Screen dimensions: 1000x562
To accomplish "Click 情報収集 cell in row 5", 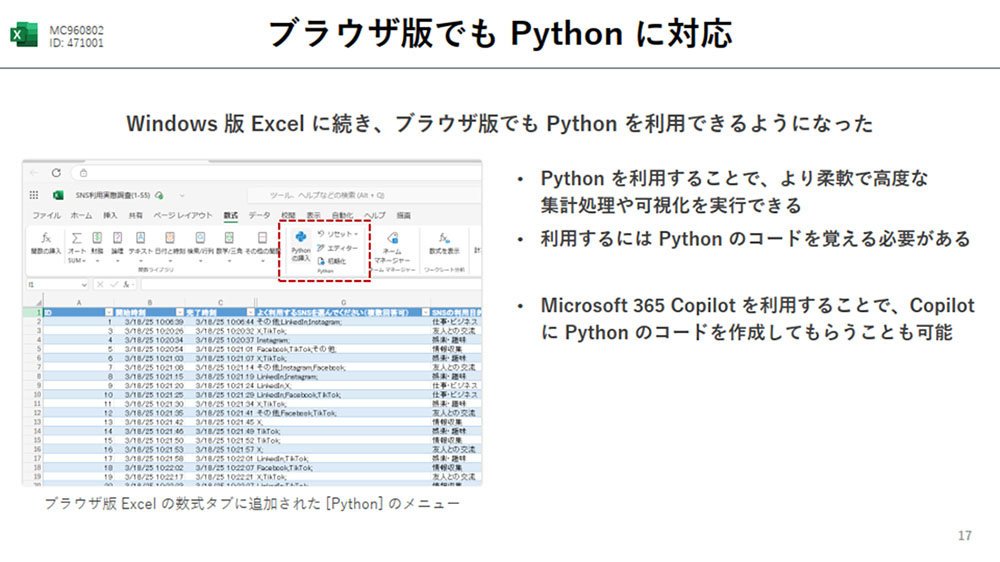I will point(456,350).
